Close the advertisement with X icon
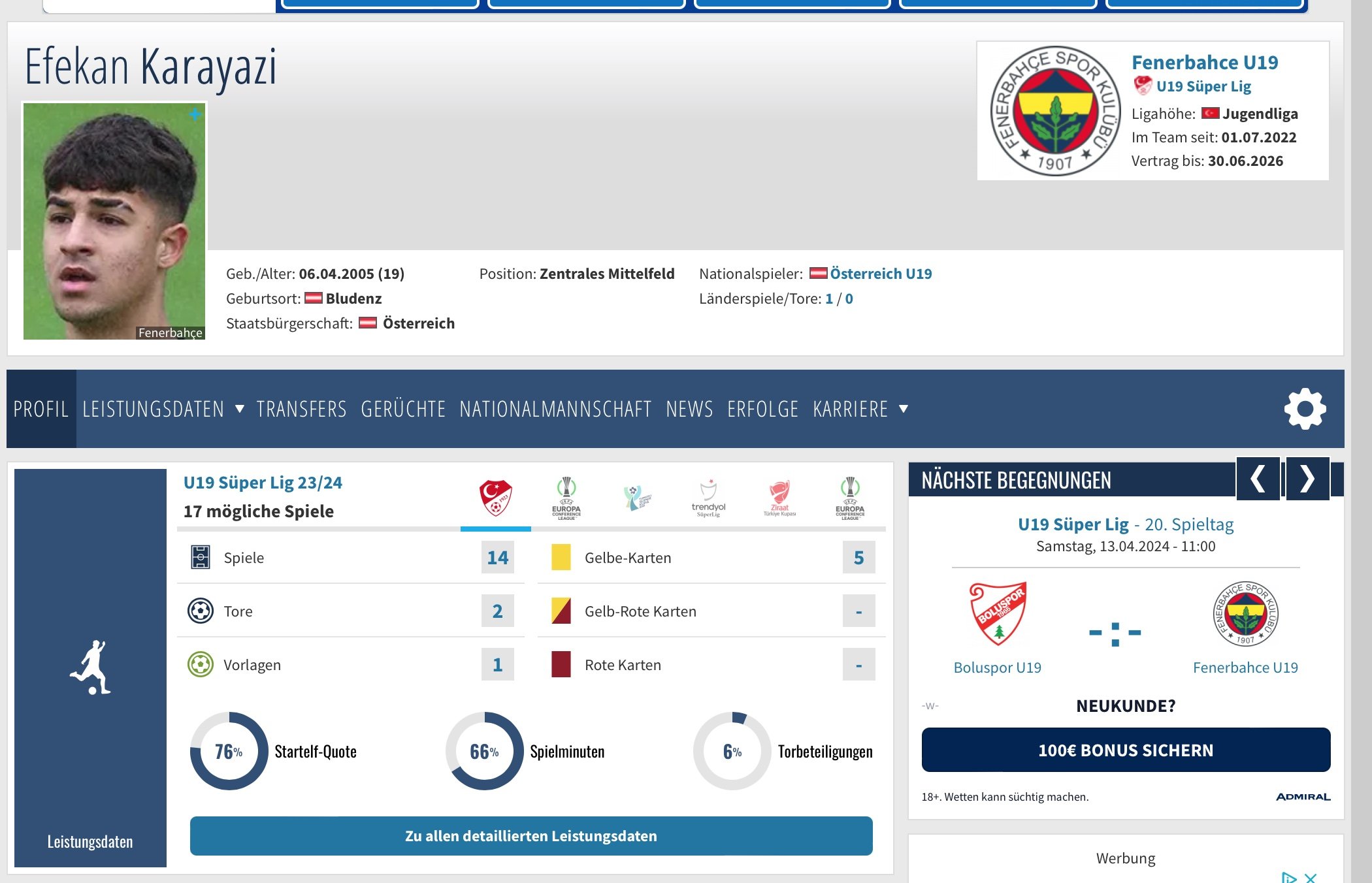This screenshot has height=883, width=1372. pyautogui.click(x=1310, y=877)
